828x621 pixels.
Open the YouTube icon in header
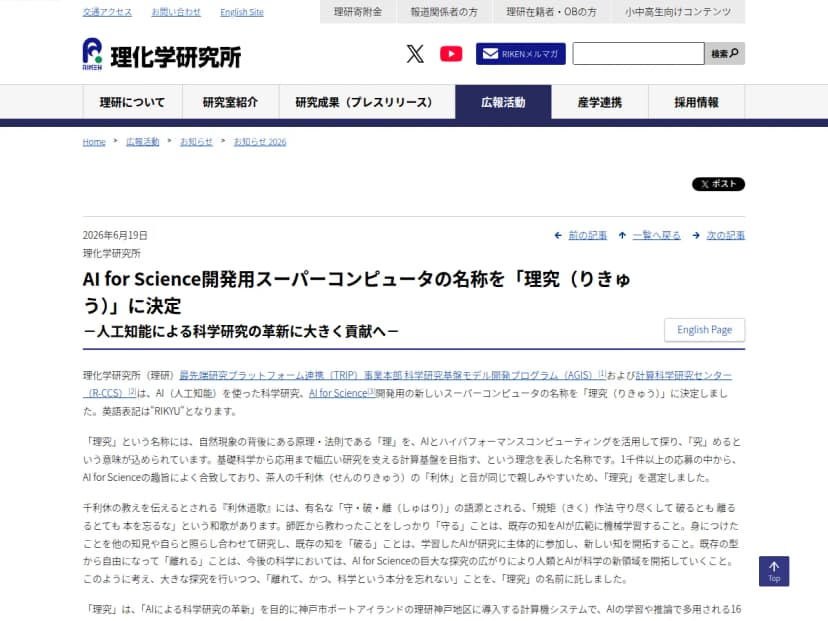point(451,54)
